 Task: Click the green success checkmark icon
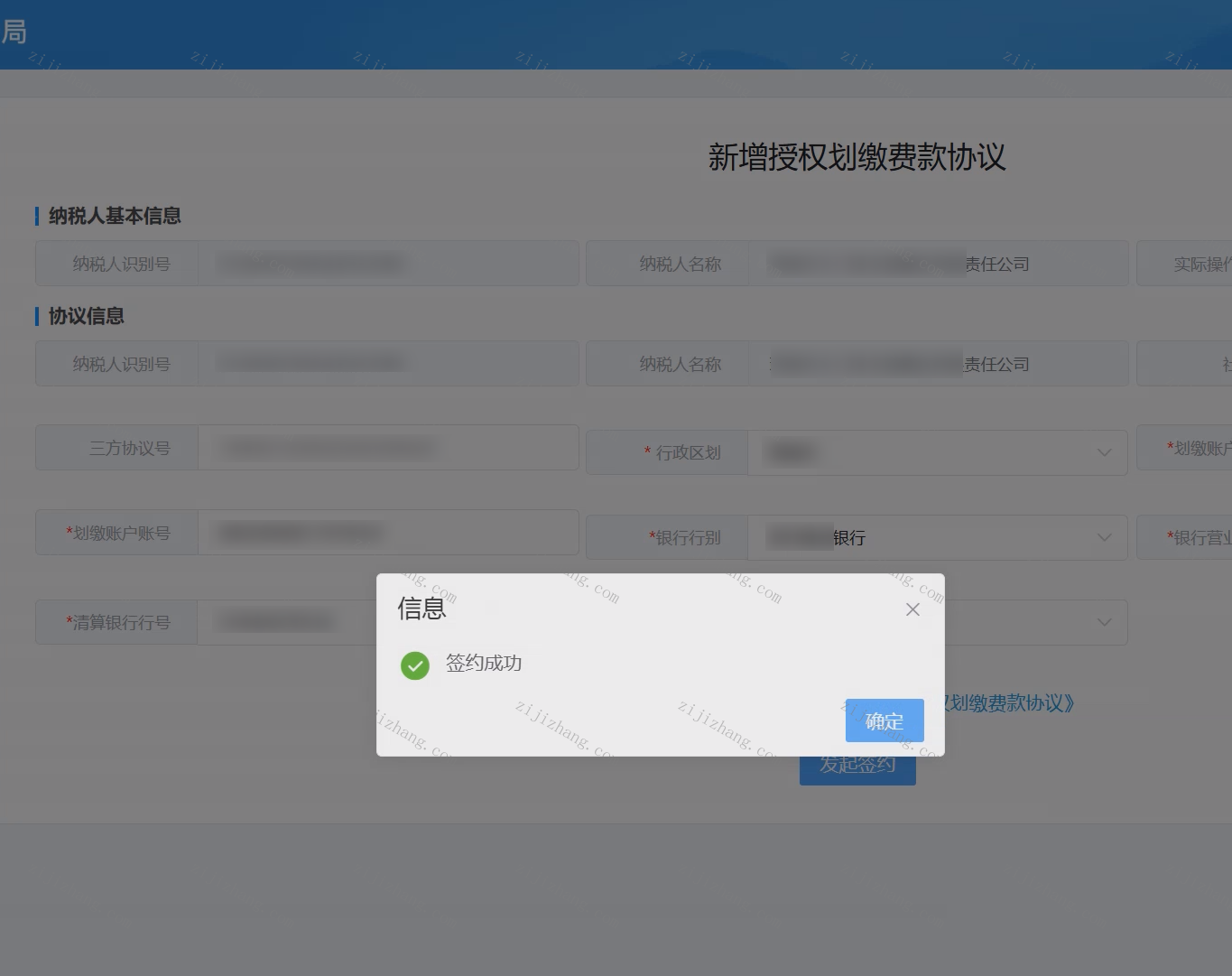point(415,665)
